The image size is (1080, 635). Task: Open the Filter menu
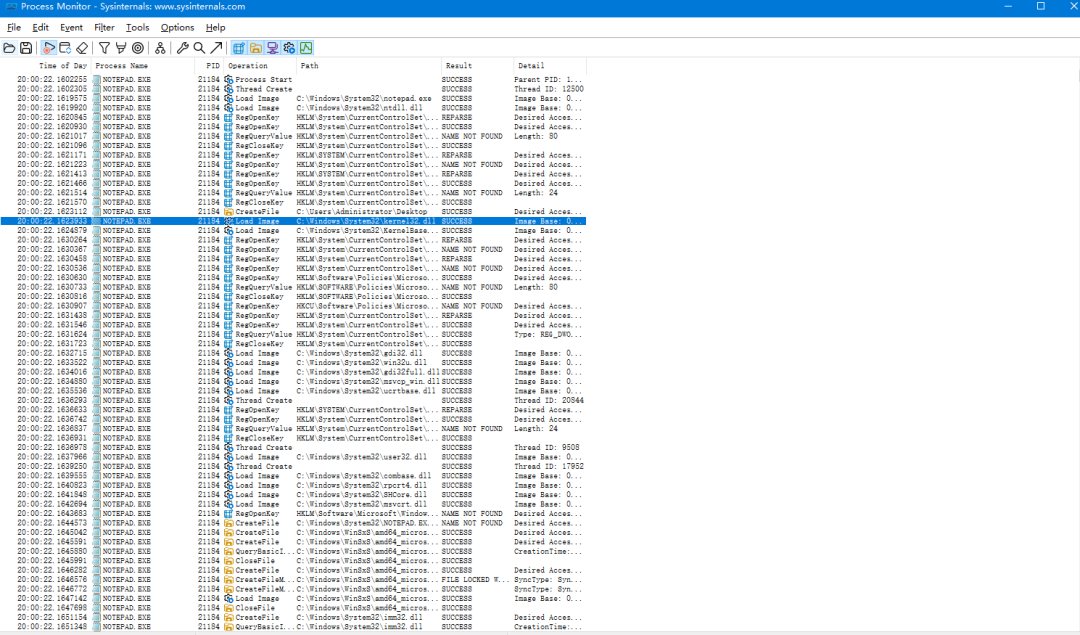point(104,28)
